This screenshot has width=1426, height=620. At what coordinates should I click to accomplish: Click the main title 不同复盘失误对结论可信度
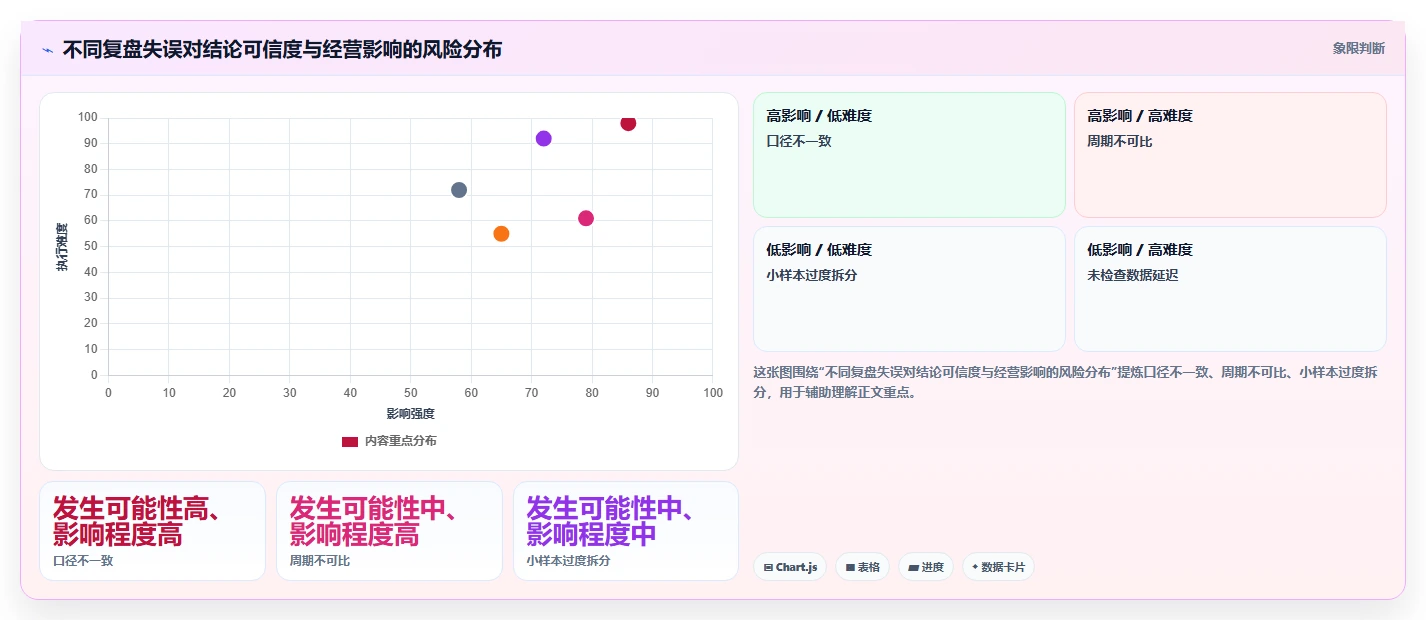pos(282,49)
